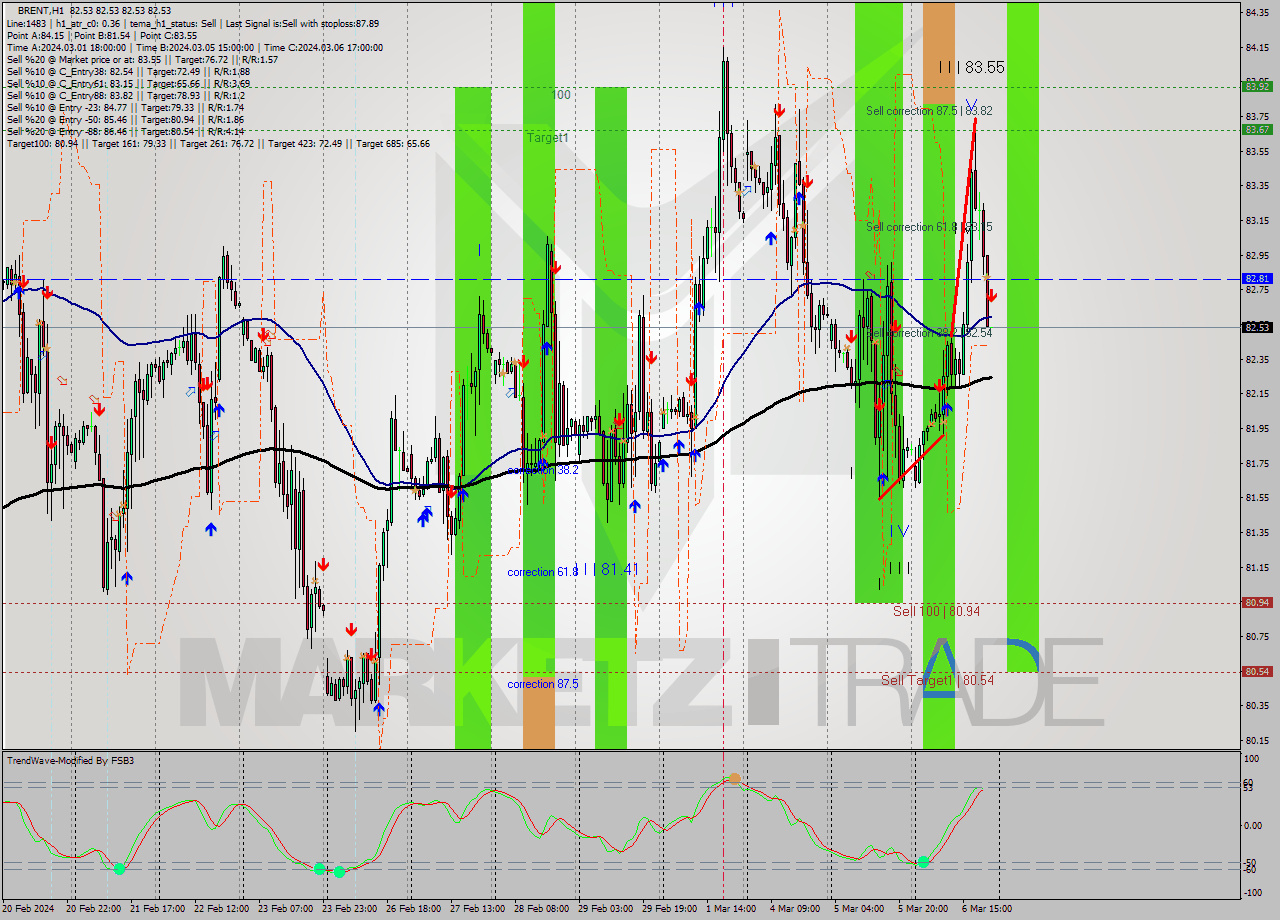This screenshot has height=920, width=1280.
Task: Click the '6 Mar 15:00' time axis label
Action: pos(987,909)
